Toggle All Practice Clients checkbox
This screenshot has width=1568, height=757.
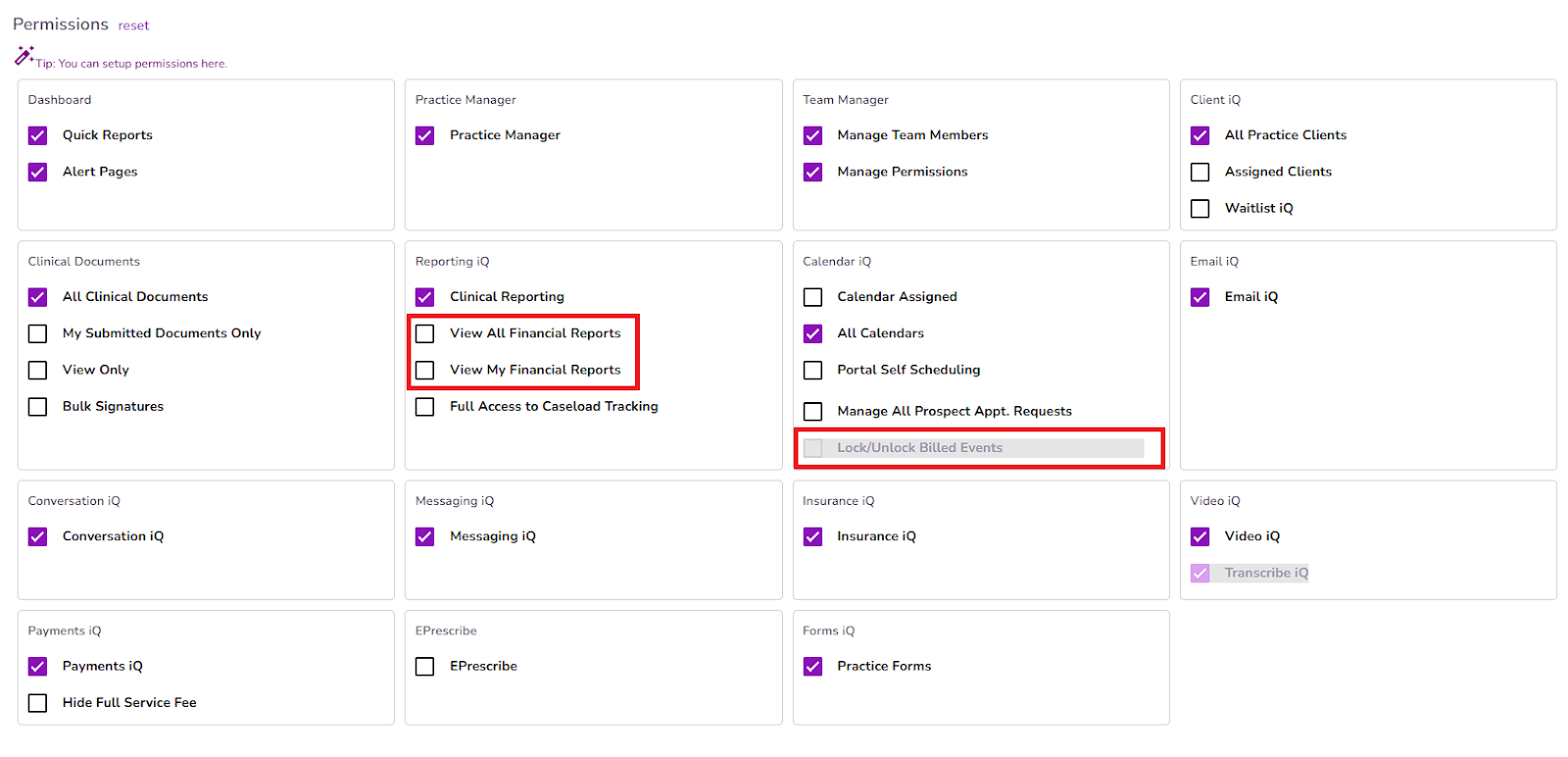(x=1200, y=135)
